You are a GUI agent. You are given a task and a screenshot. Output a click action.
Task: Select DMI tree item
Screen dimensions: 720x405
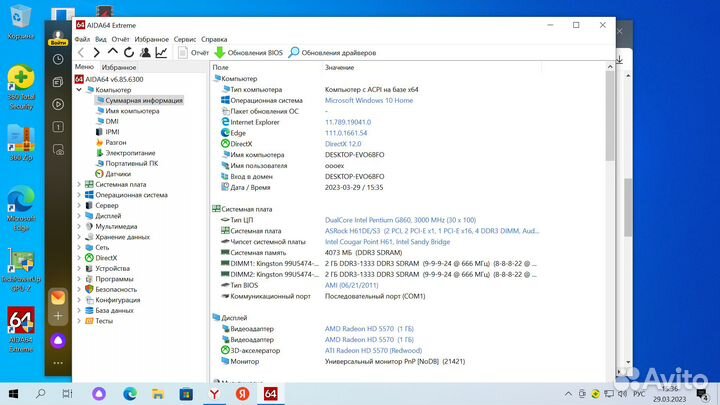click(107, 122)
